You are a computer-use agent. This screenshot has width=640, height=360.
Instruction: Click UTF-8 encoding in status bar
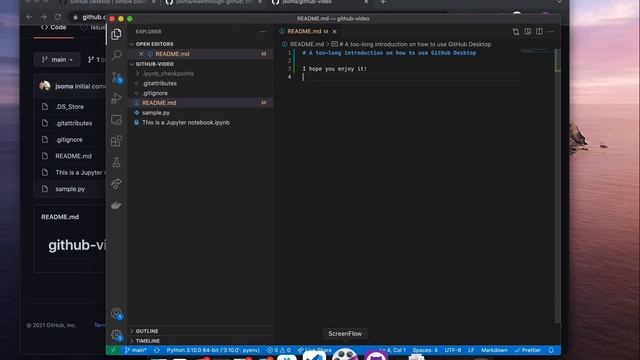pos(453,350)
